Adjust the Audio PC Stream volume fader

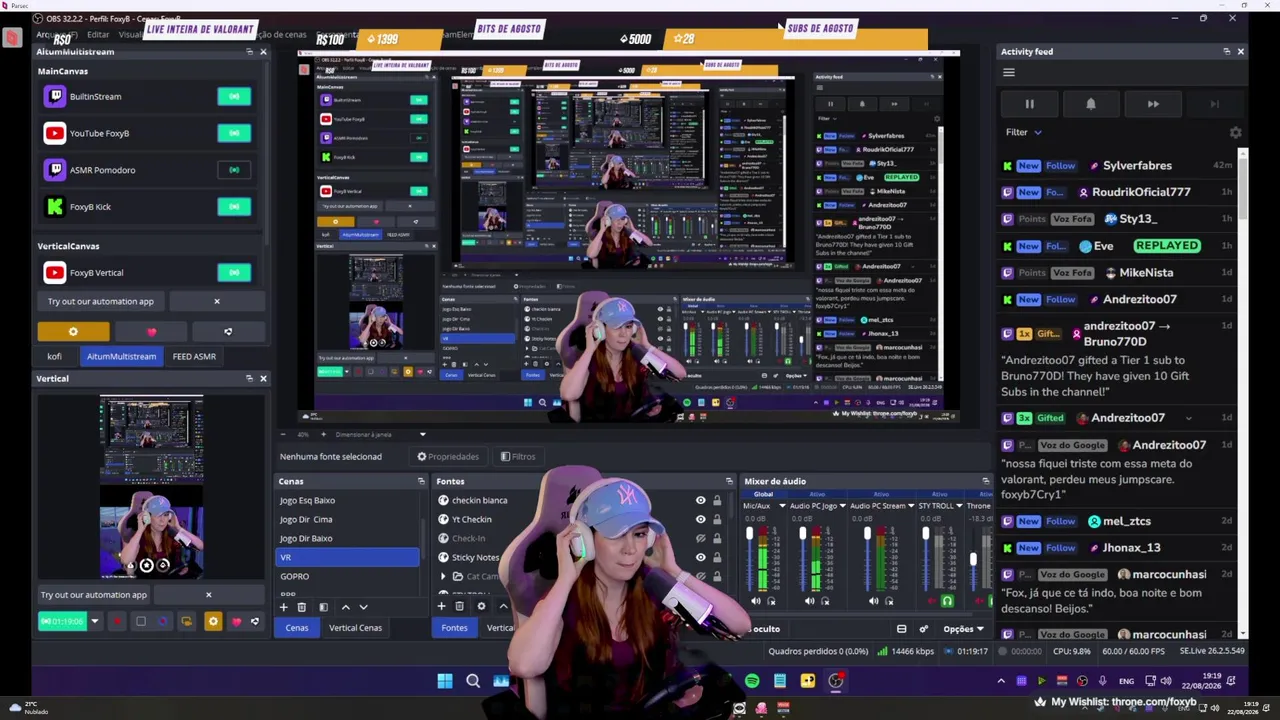(867, 535)
